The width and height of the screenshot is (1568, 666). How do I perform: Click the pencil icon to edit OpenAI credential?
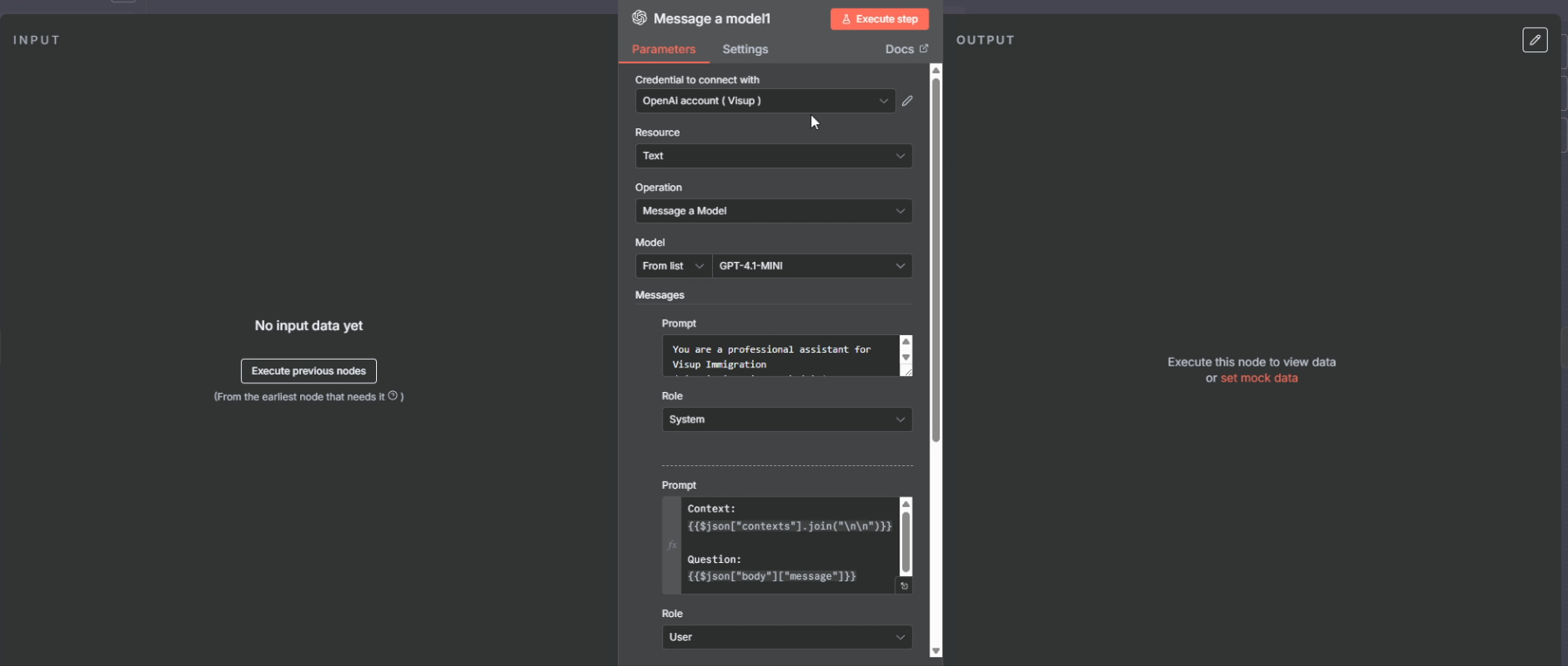point(907,101)
